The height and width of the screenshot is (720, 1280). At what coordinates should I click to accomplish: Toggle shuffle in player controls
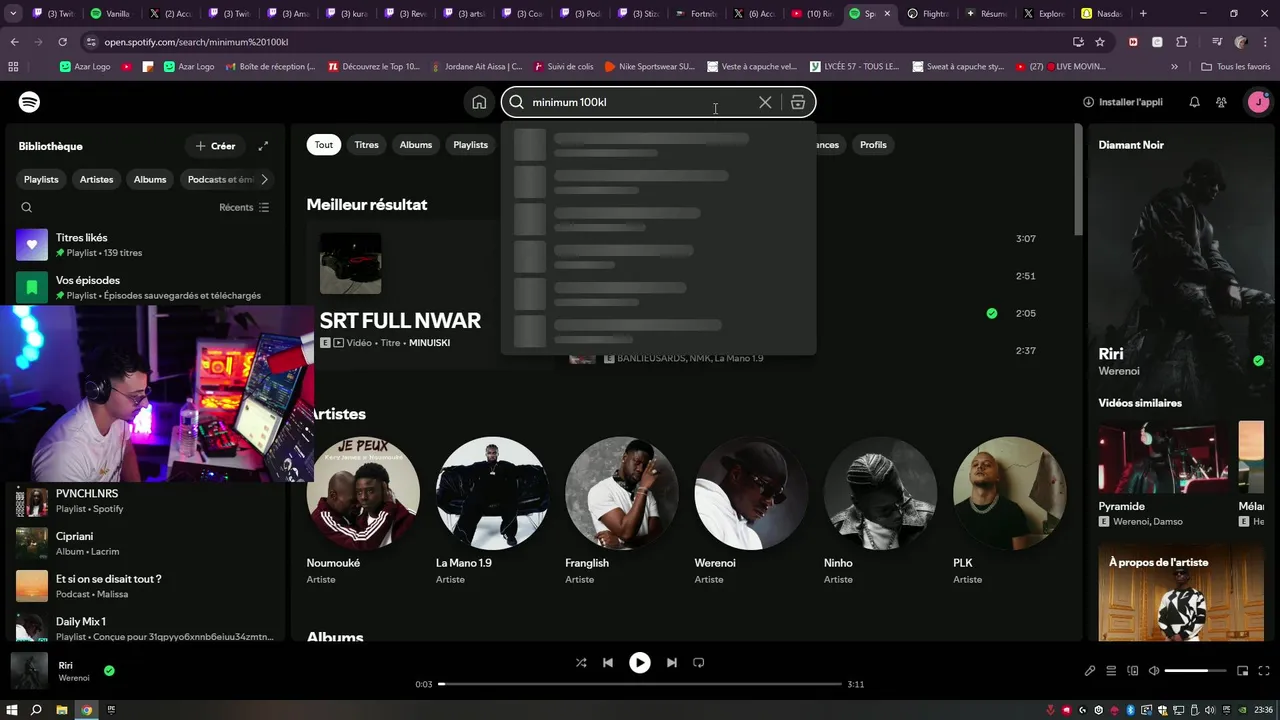(581, 662)
